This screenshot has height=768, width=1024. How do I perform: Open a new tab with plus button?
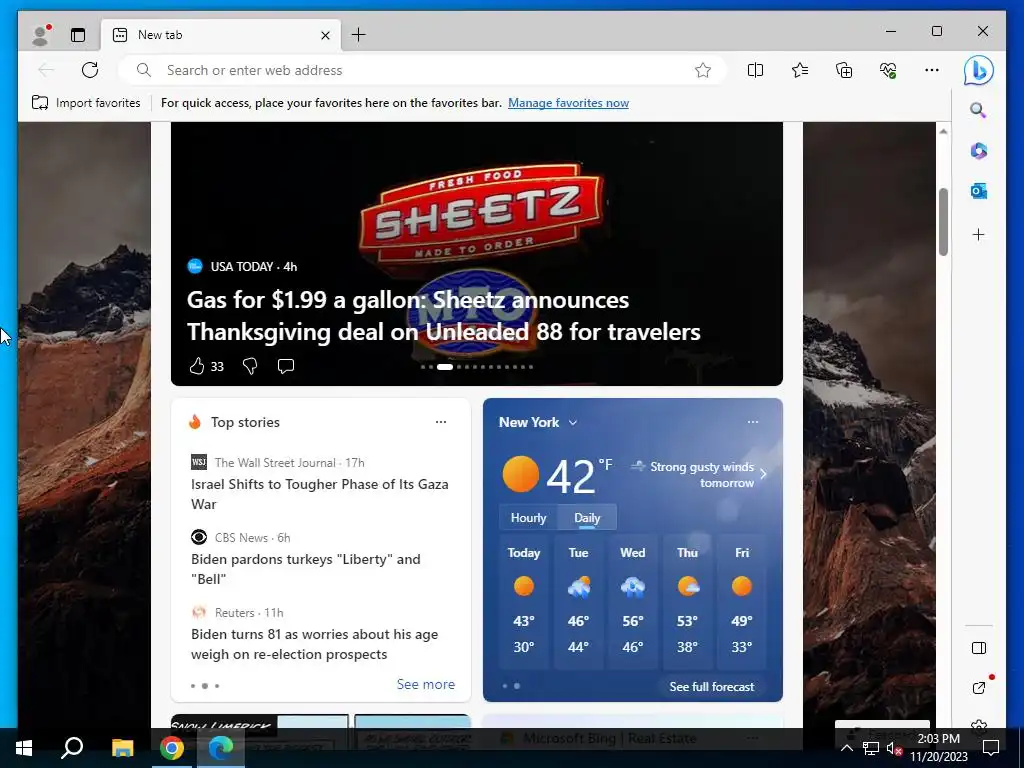pos(359,35)
